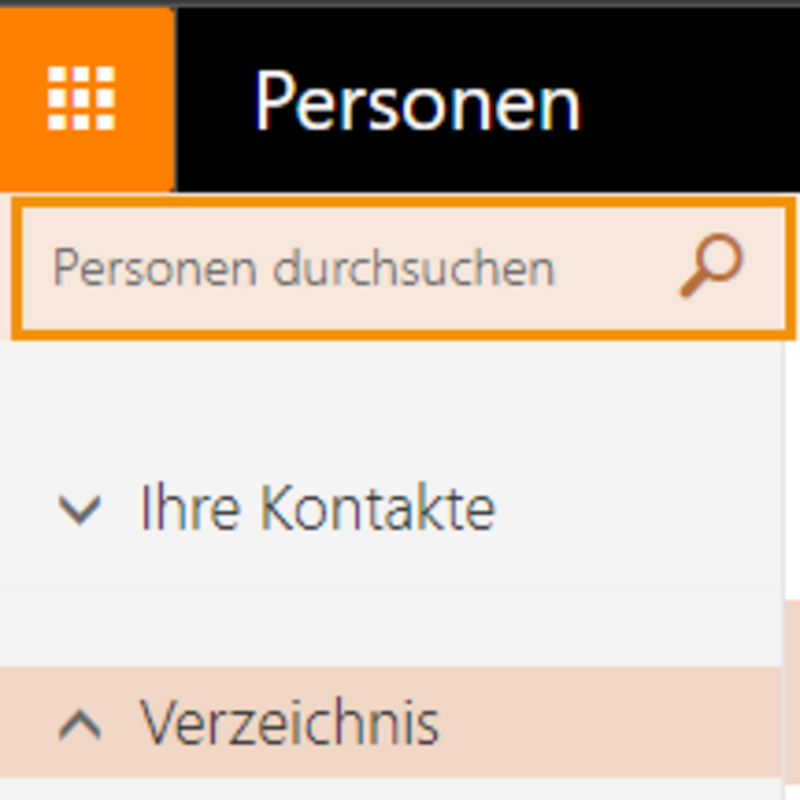Select the Verzeichnis navigation entry

click(289, 723)
